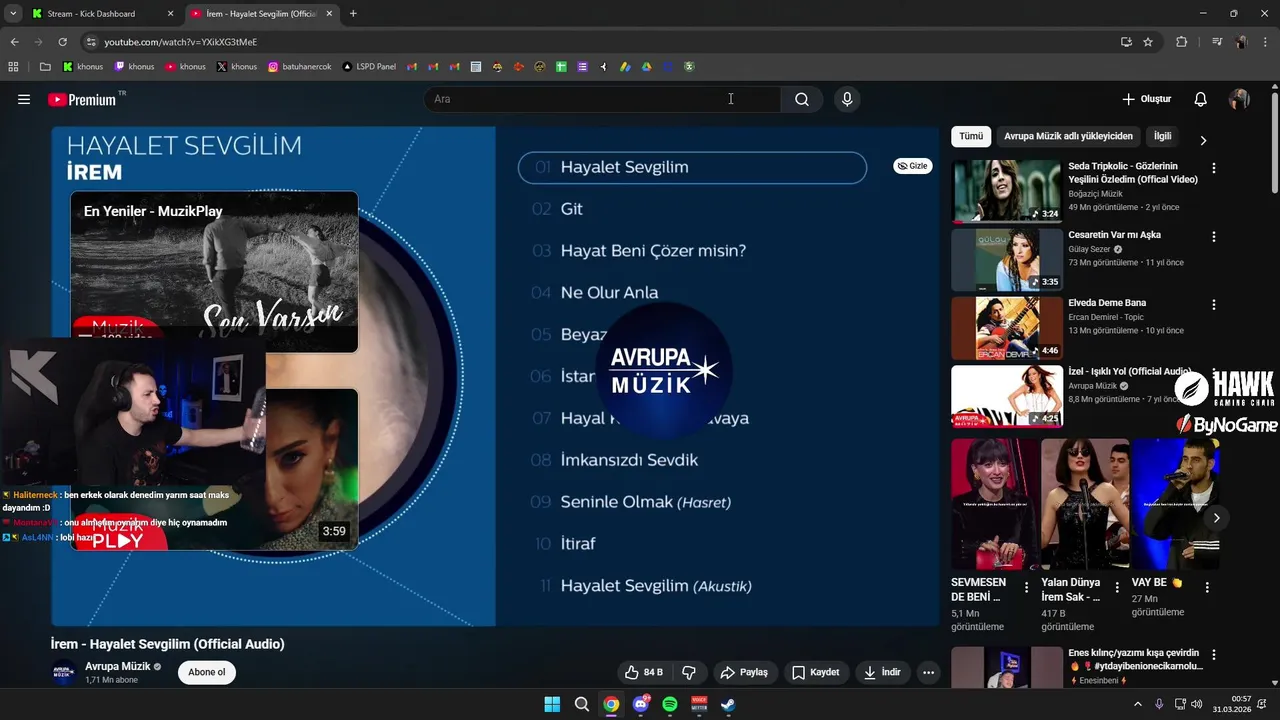The width and height of the screenshot is (1280, 720).
Task: Open the Avrupa Müzik channel name link
Action: [118, 666]
